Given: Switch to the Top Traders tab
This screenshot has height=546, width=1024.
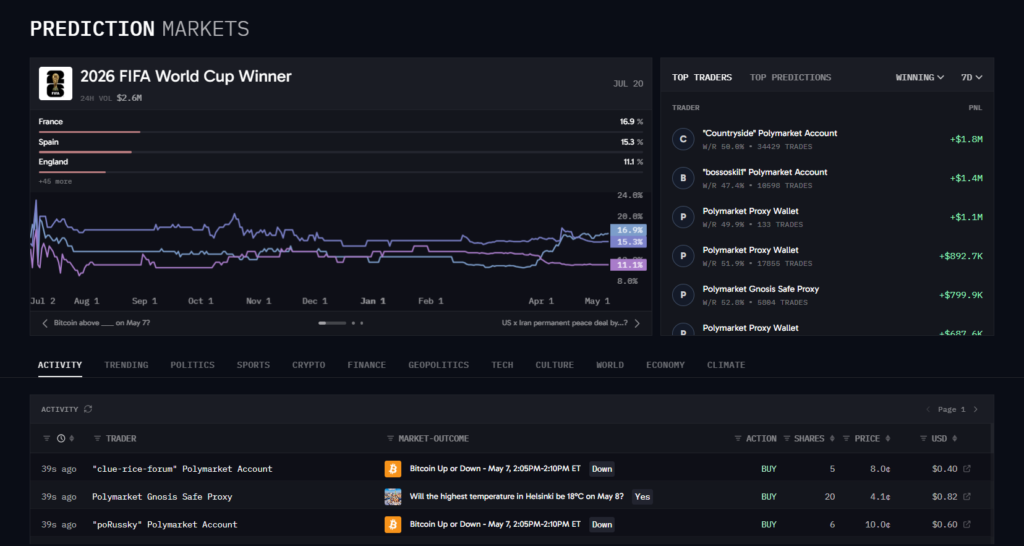Looking at the screenshot, I should tap(702, 77).
